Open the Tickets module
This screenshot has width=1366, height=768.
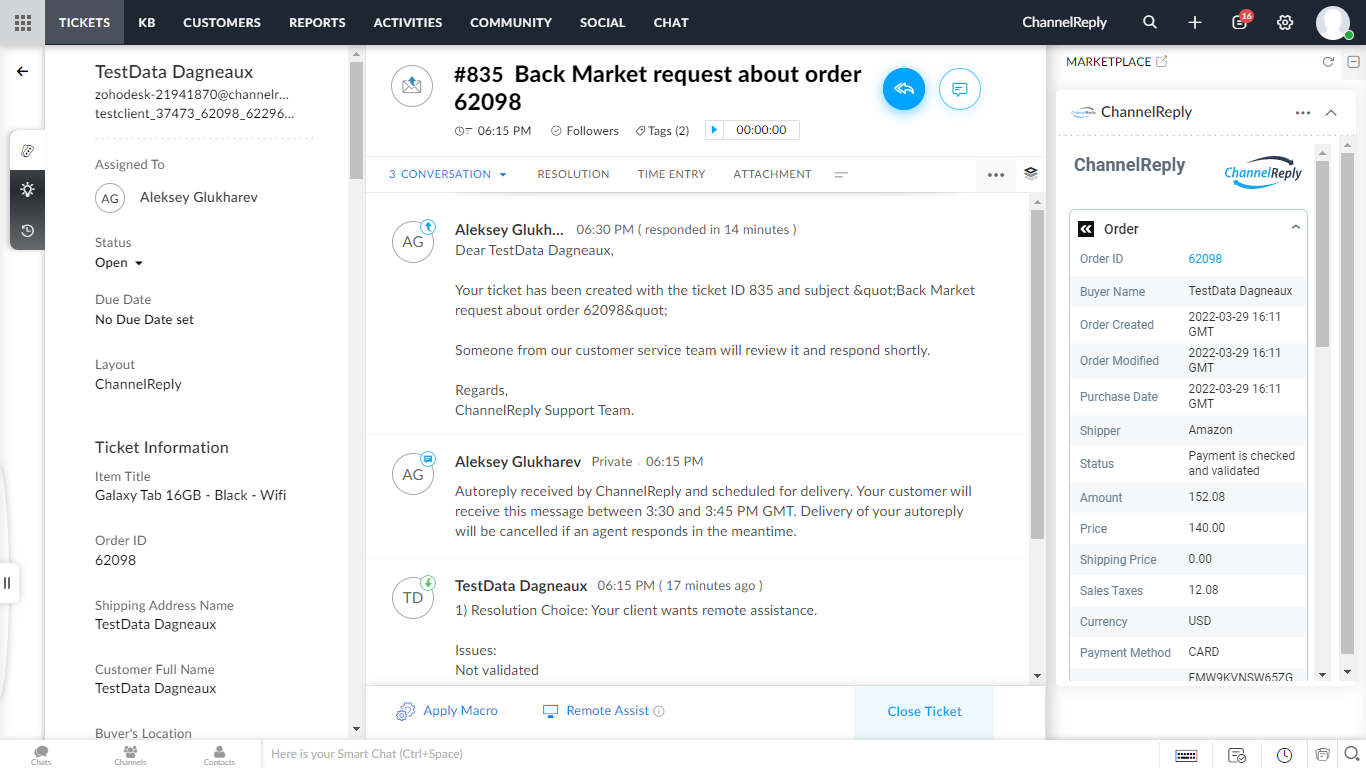click(84, 22)
